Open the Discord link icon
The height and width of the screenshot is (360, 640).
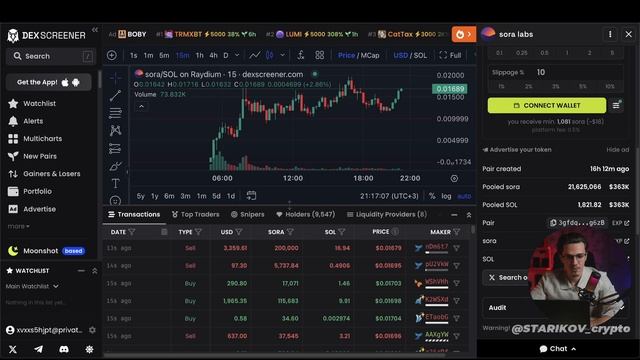64,349
